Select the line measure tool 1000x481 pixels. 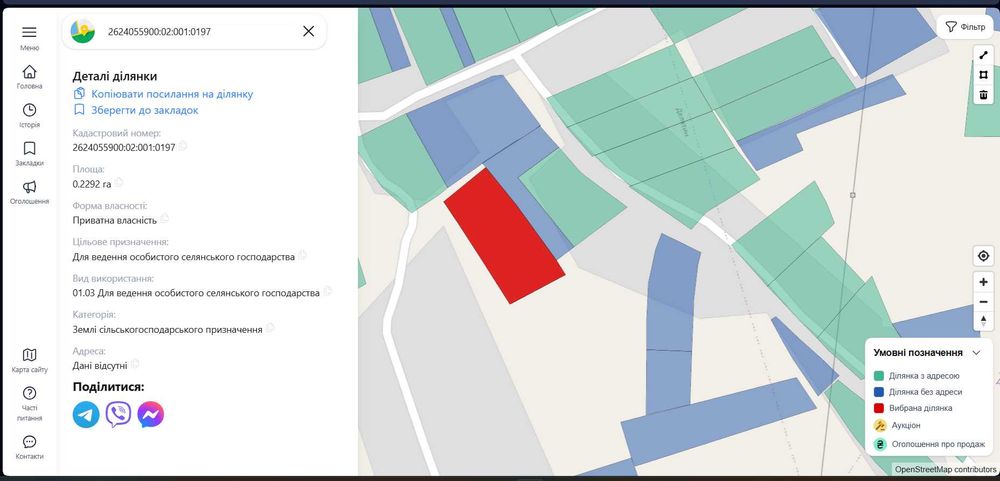pos(983,56)
